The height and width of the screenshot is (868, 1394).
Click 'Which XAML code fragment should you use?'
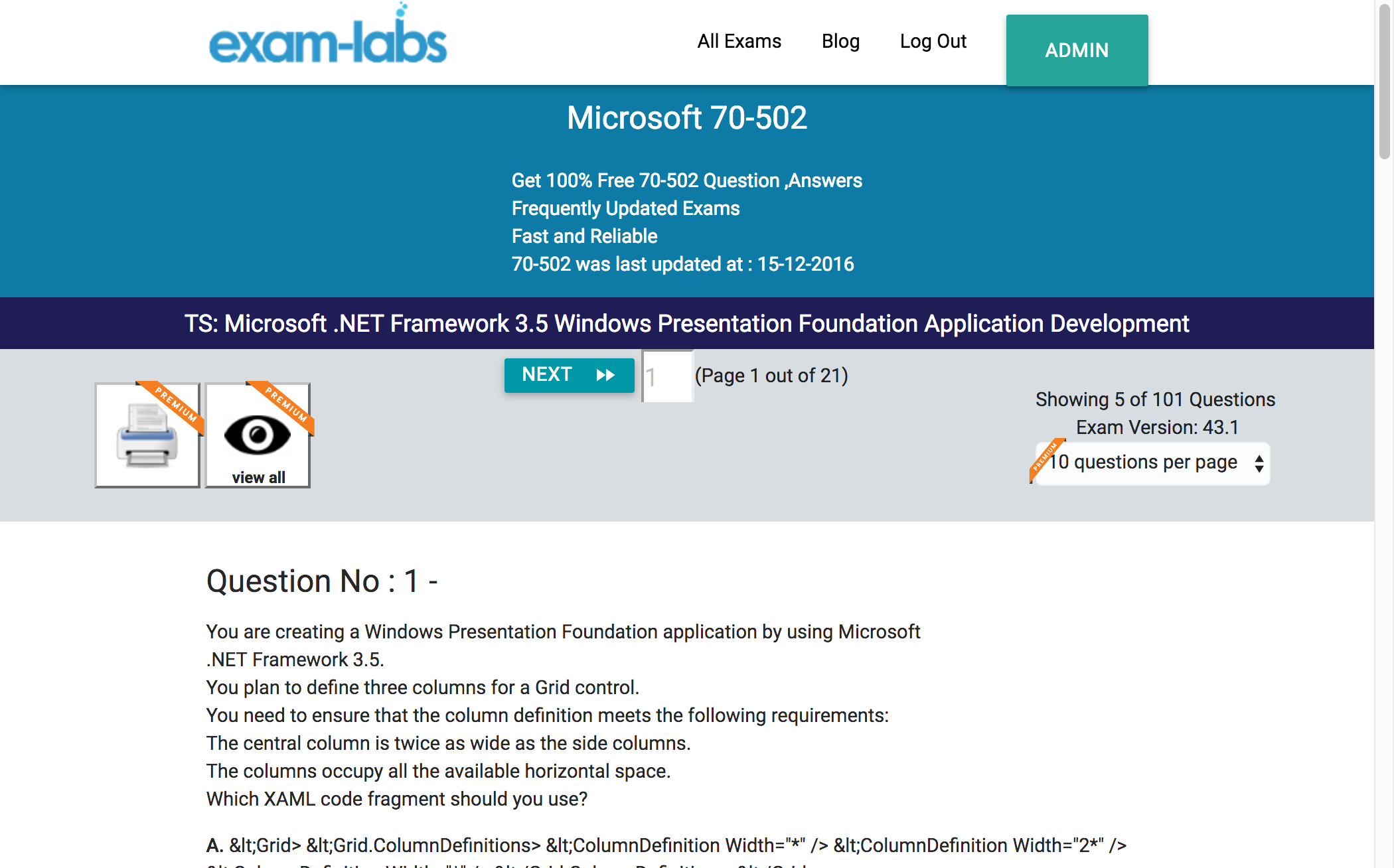point(397,799)
